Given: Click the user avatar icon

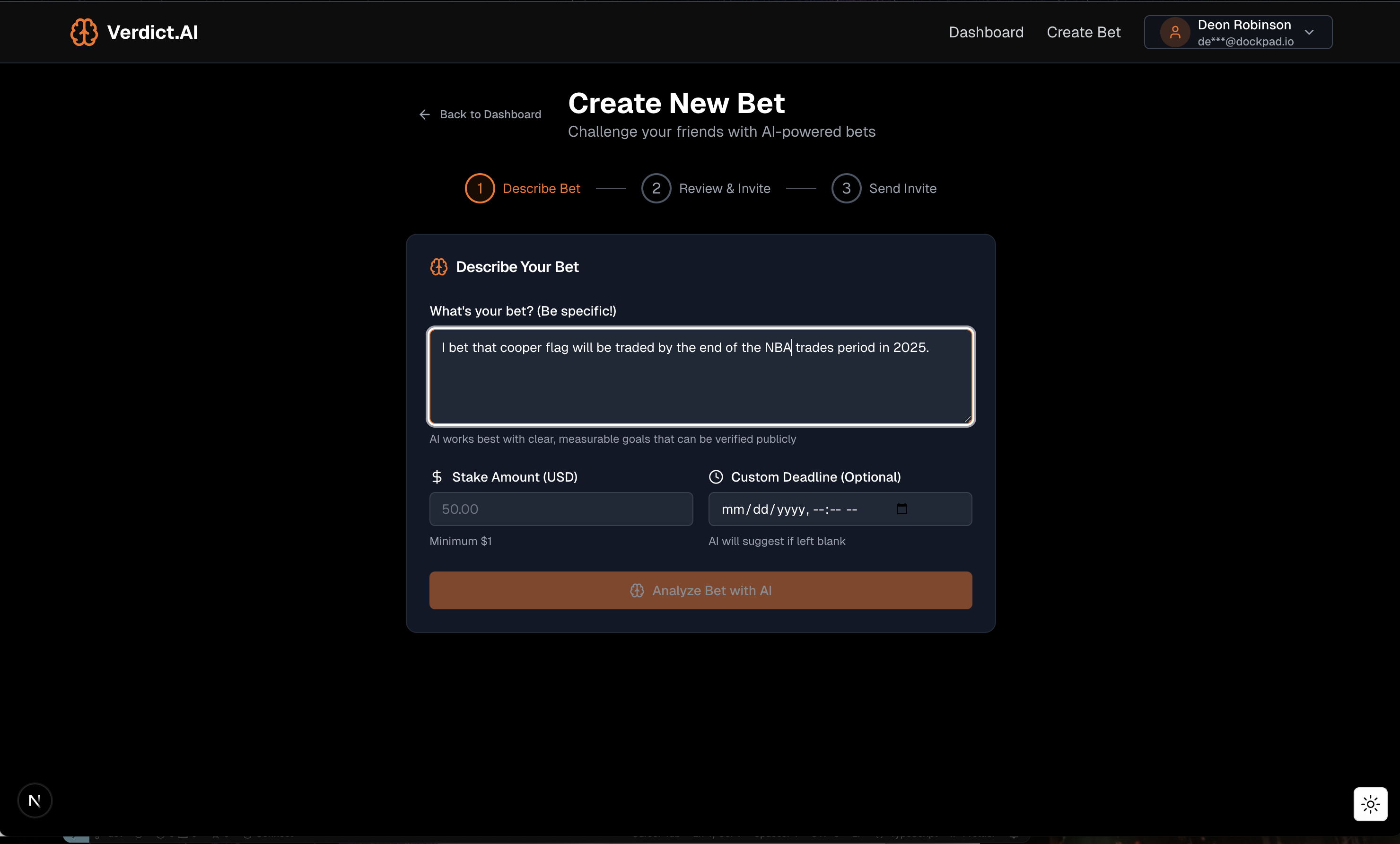Looking at the screenshot, I should (x=1174, y=32).
